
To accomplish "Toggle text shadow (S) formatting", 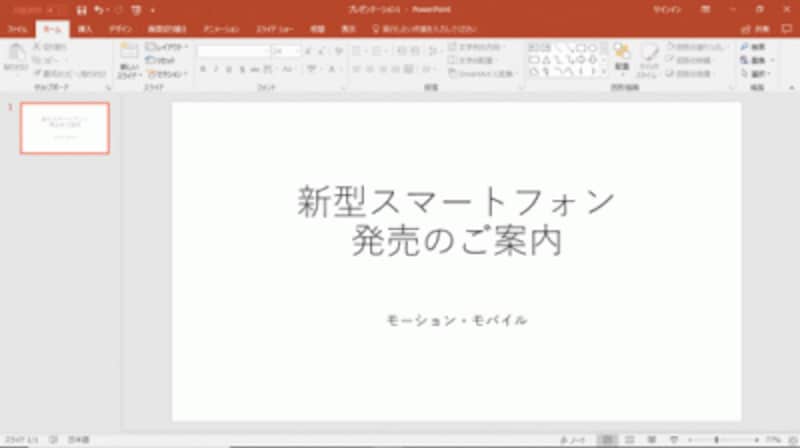I will click(x=242, y=69).
